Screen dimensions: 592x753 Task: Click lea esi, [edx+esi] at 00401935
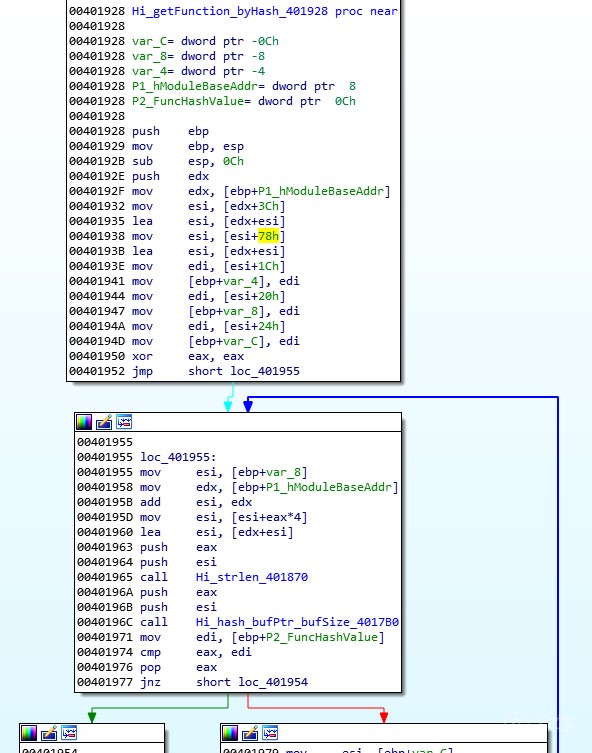click(x=209, y=221)
